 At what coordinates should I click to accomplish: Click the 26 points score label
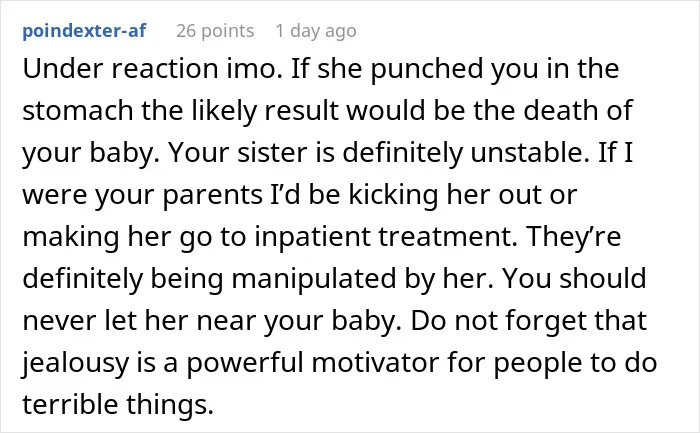click(215, 31)
